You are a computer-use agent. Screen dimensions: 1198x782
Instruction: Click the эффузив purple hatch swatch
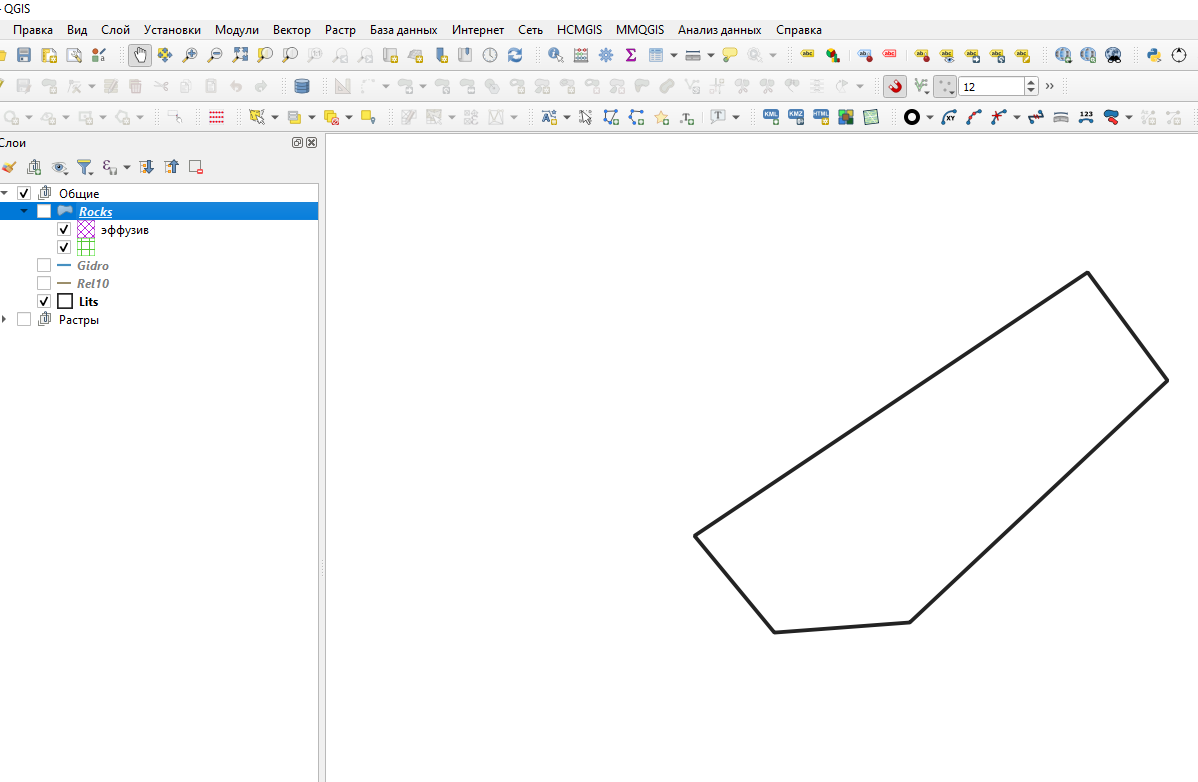pos(86,229)
